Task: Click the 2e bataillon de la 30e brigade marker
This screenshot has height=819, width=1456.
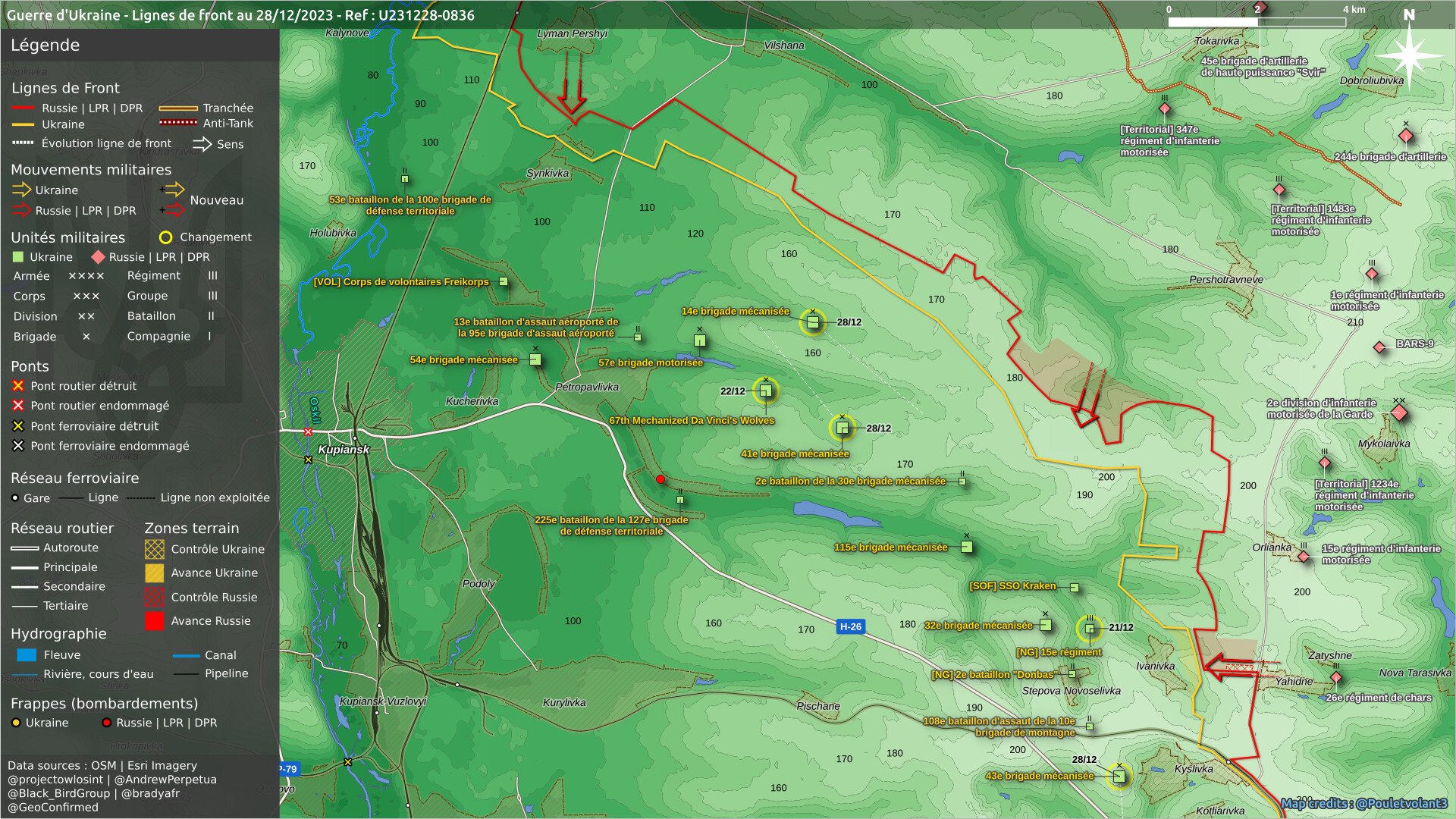Action: coord(962,481)
